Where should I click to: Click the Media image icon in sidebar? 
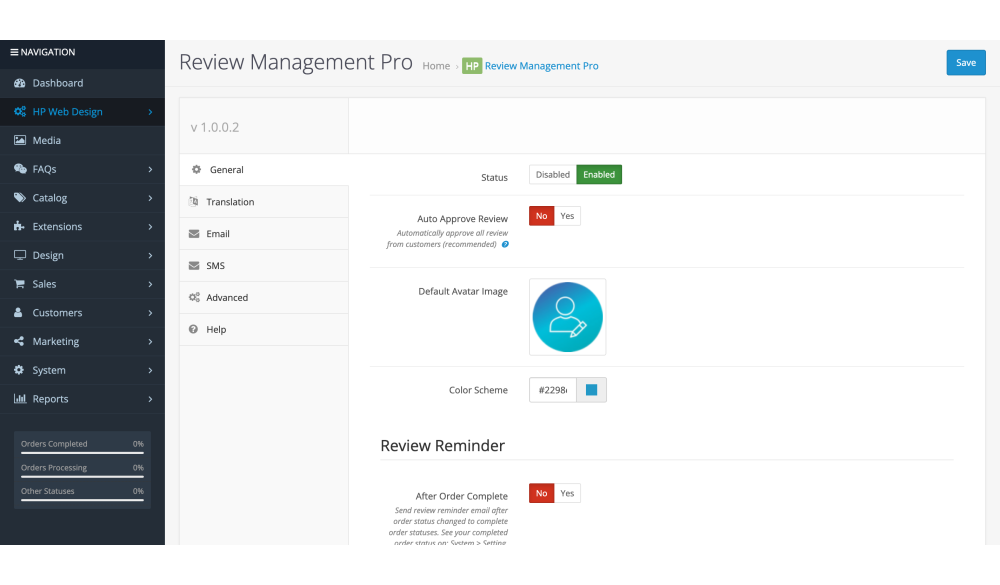click(20, 141)
